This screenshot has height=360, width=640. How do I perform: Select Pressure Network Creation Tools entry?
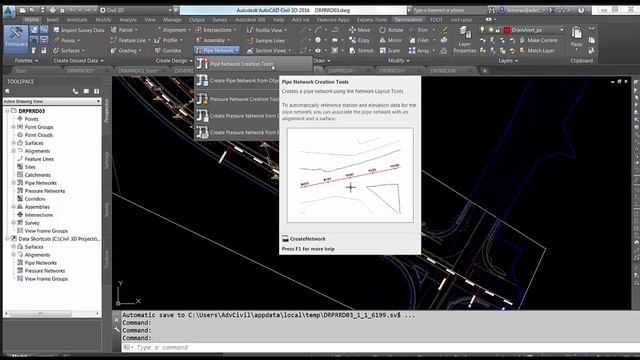point(237,99)
